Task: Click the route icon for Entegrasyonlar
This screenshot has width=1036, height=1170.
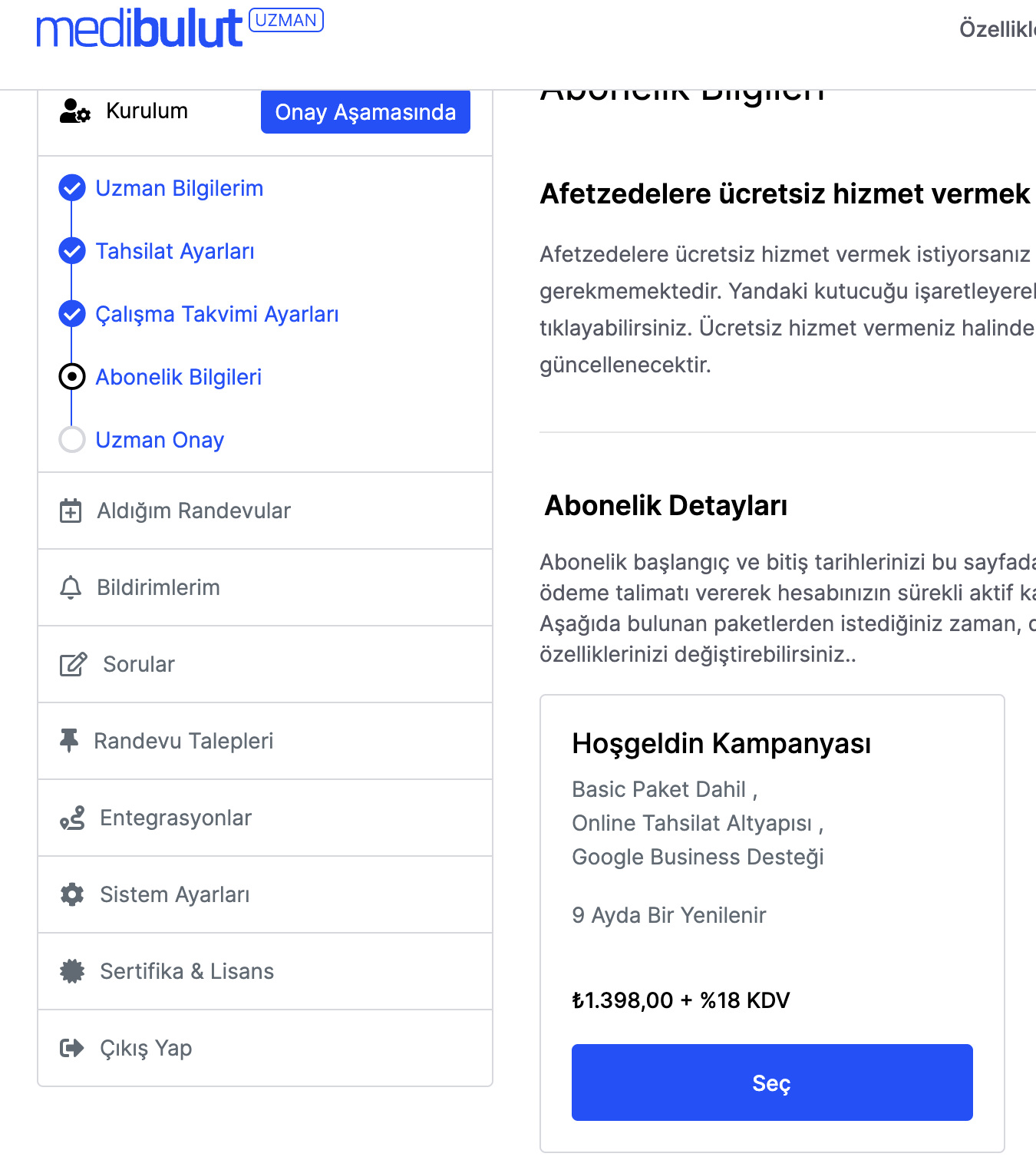Action: coord(72,818)
